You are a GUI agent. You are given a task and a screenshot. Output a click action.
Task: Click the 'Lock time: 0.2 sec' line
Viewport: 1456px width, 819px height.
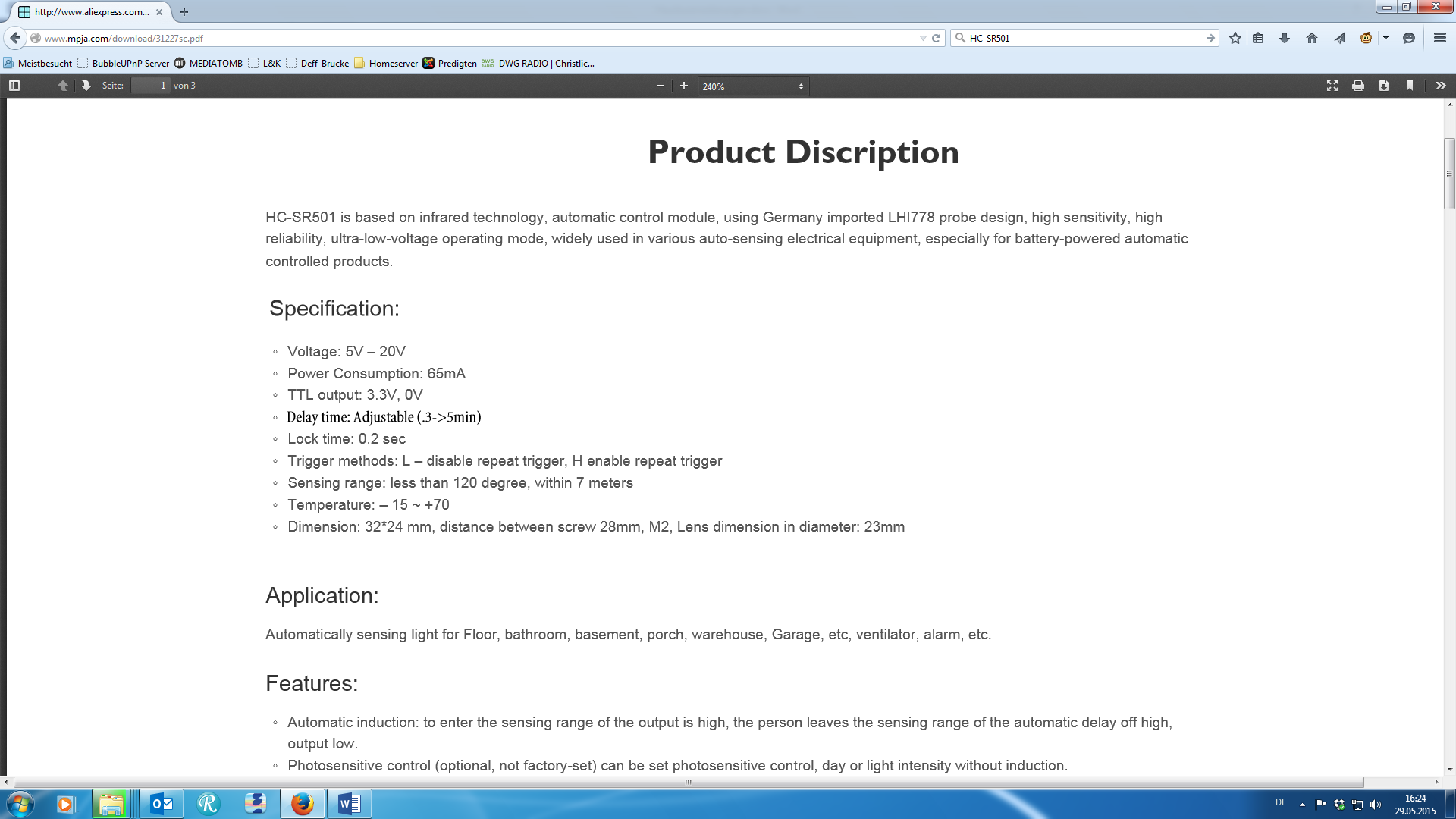tap(347, 439)
